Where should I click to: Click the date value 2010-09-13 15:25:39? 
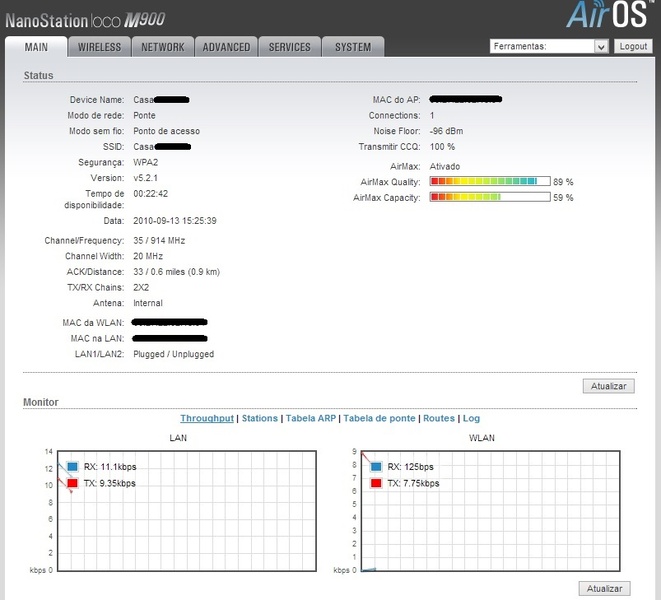click(175, 221)
